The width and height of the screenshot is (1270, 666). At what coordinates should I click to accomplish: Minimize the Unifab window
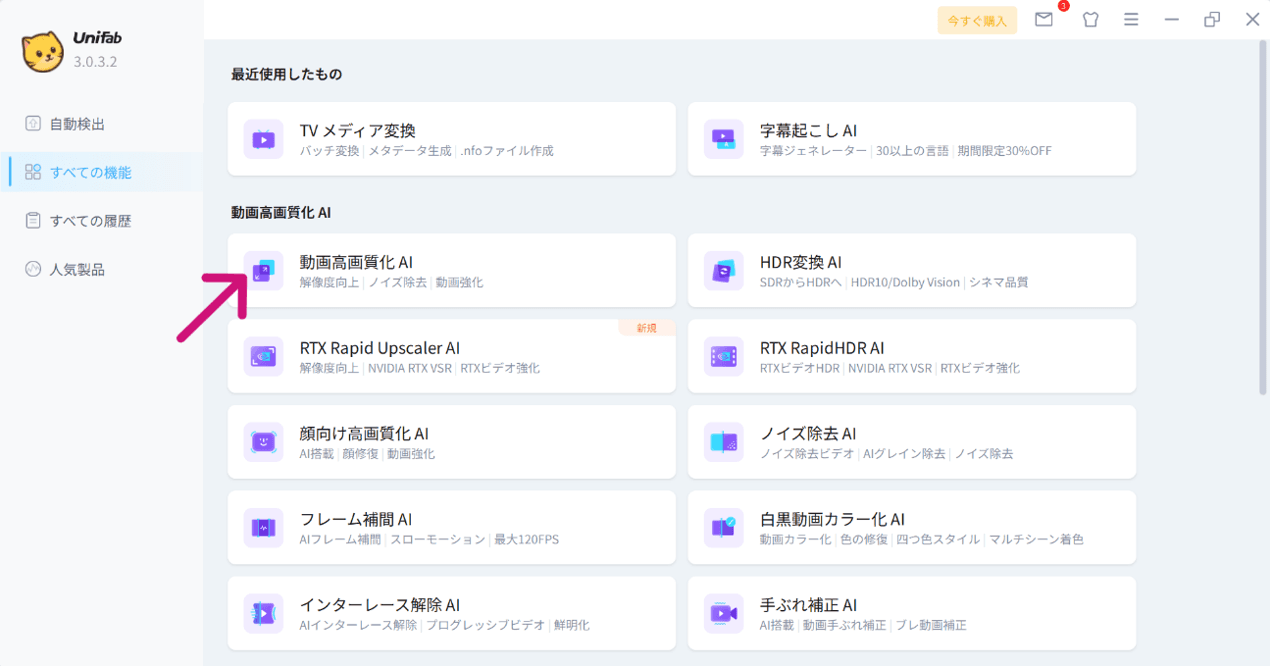point(1172,20)
